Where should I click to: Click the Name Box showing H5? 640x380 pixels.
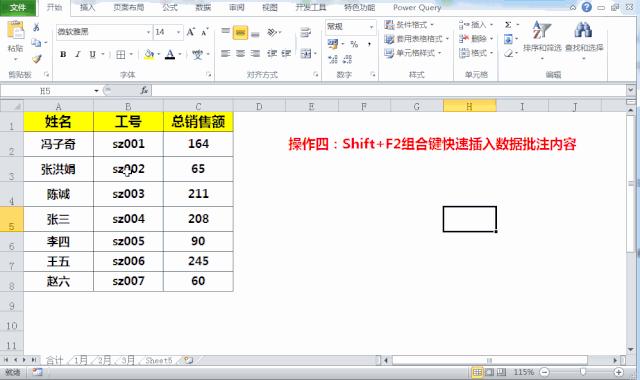point(46,91)
